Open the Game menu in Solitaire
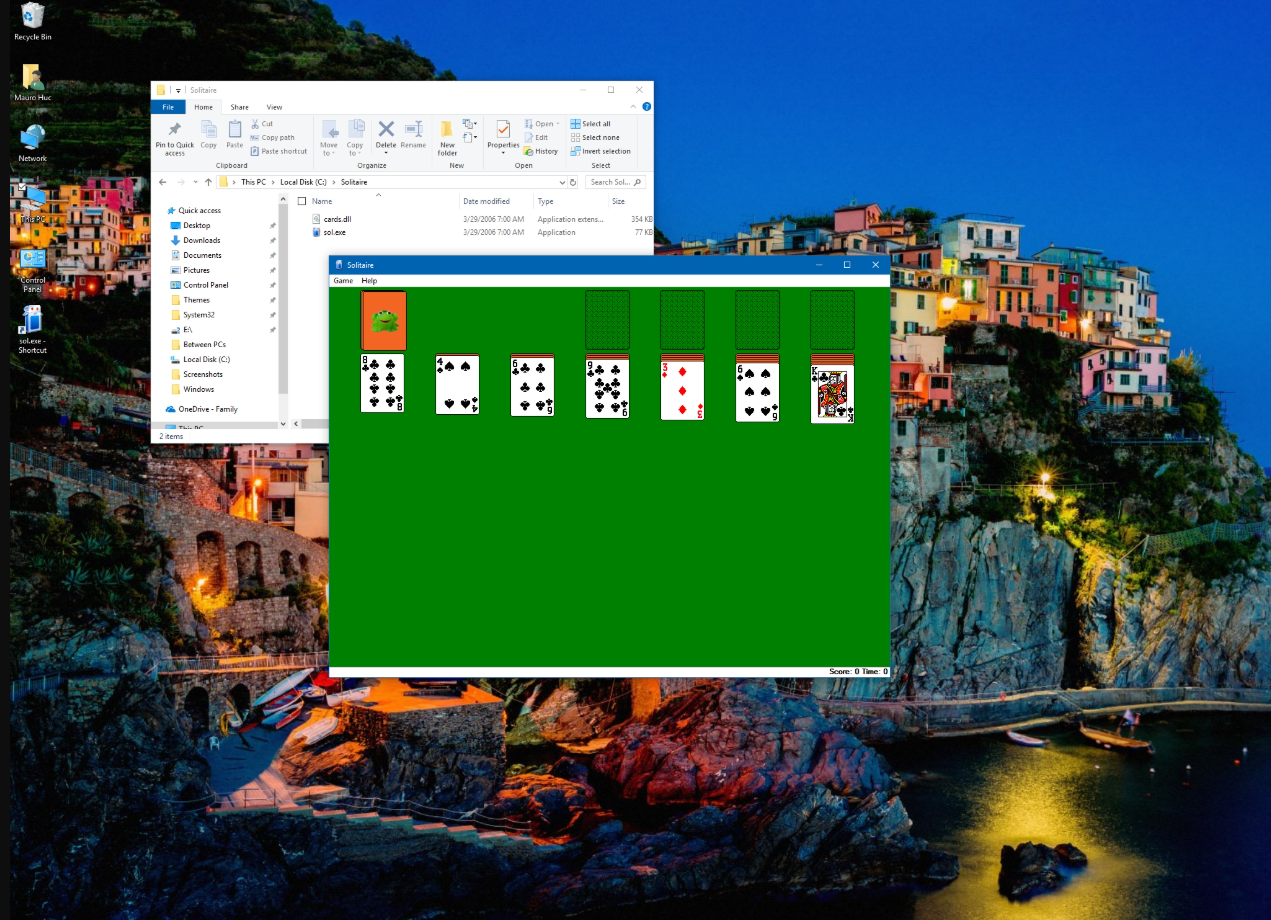1271x920 pixels. [343, 281]
